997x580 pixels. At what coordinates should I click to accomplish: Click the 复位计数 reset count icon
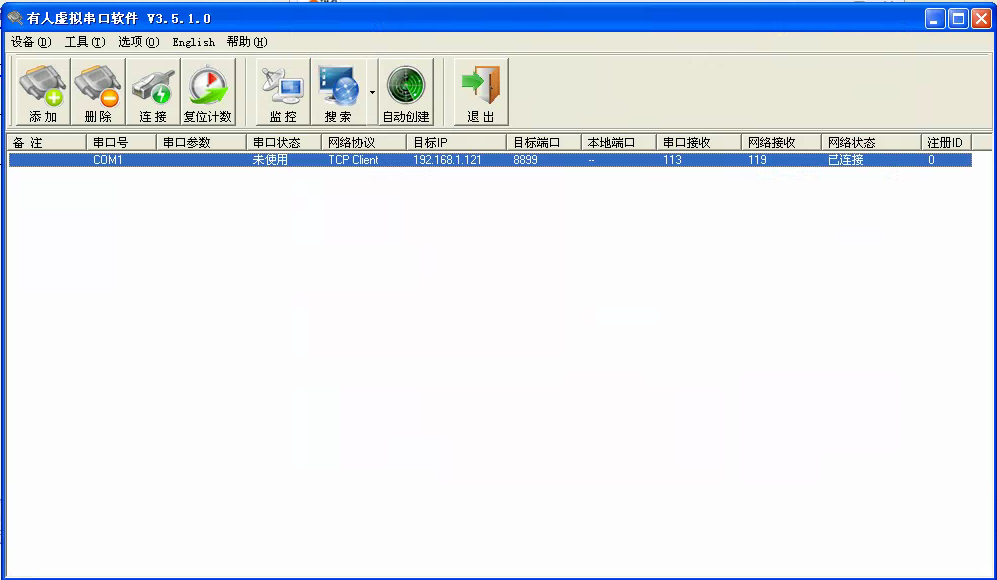coord(208,92)
